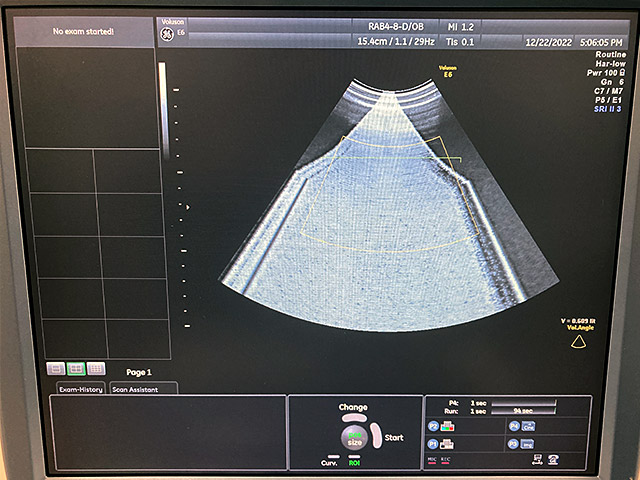Click the probe label RAB4-8-D/OB
Screen dimensions: 640x480
tap(396, 27)
